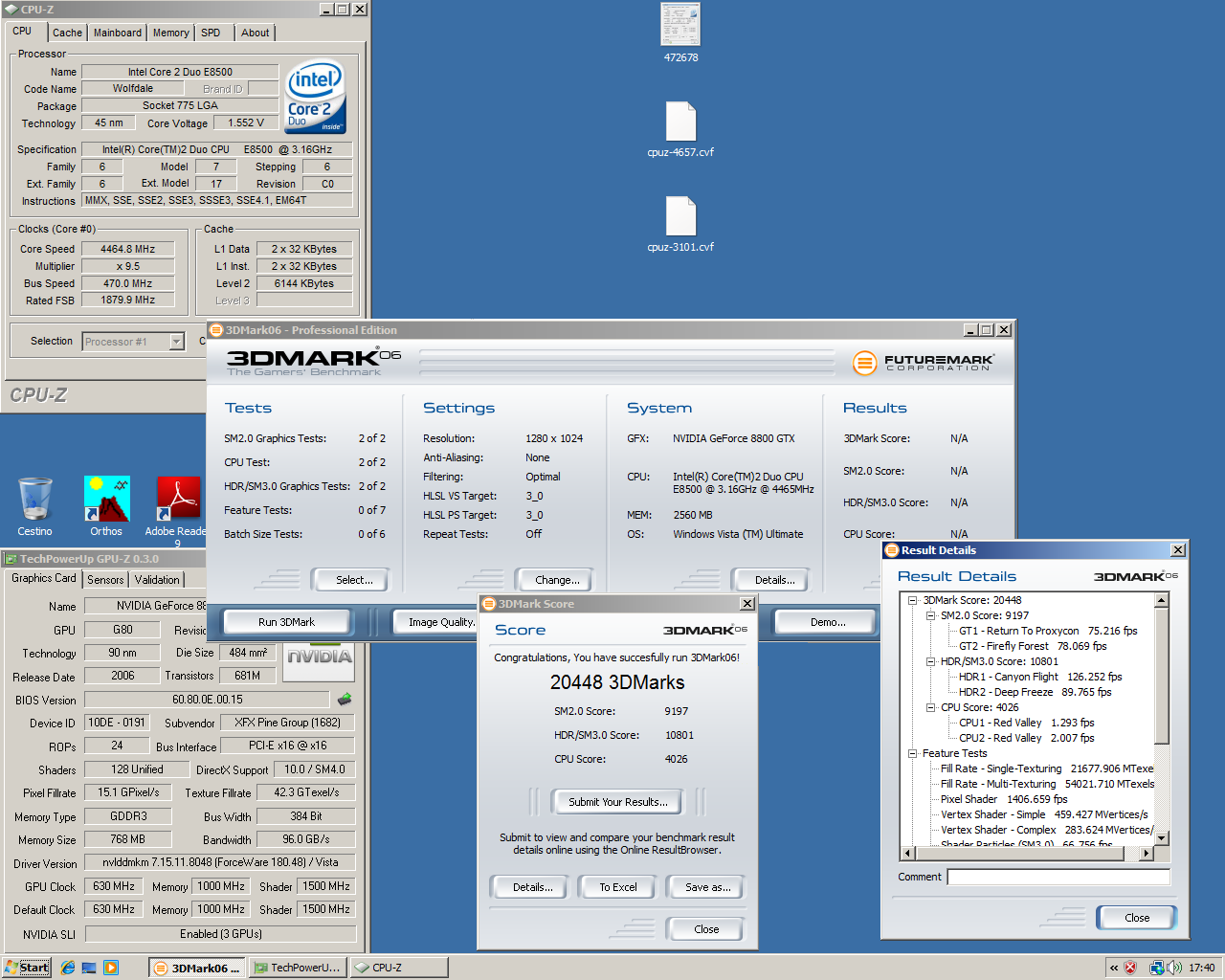Open Internet Explorer from quick launch
This screenshot has height=980, width=1225.
(x=68, y=968)
